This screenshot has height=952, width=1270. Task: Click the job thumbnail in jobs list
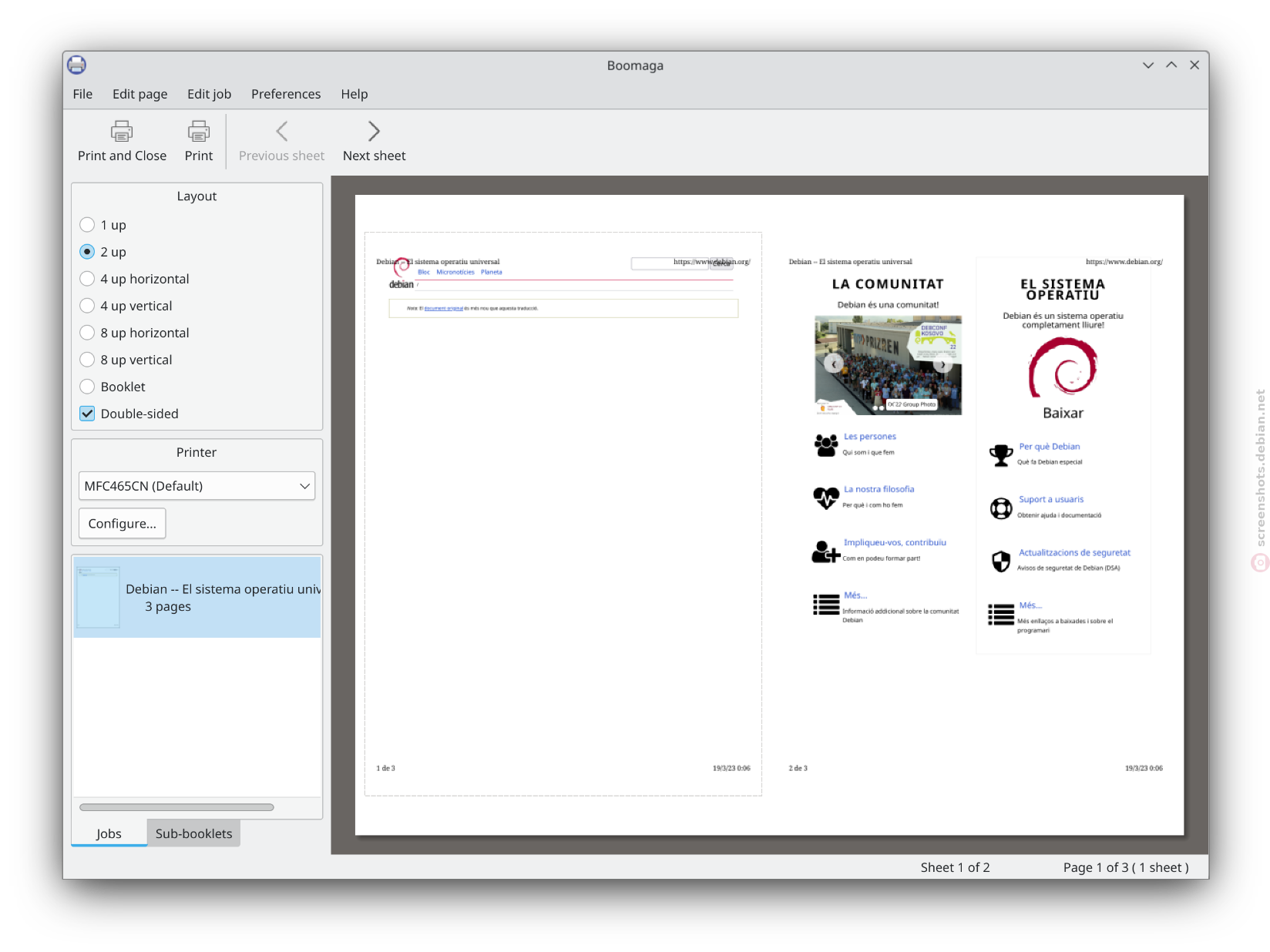98,597
